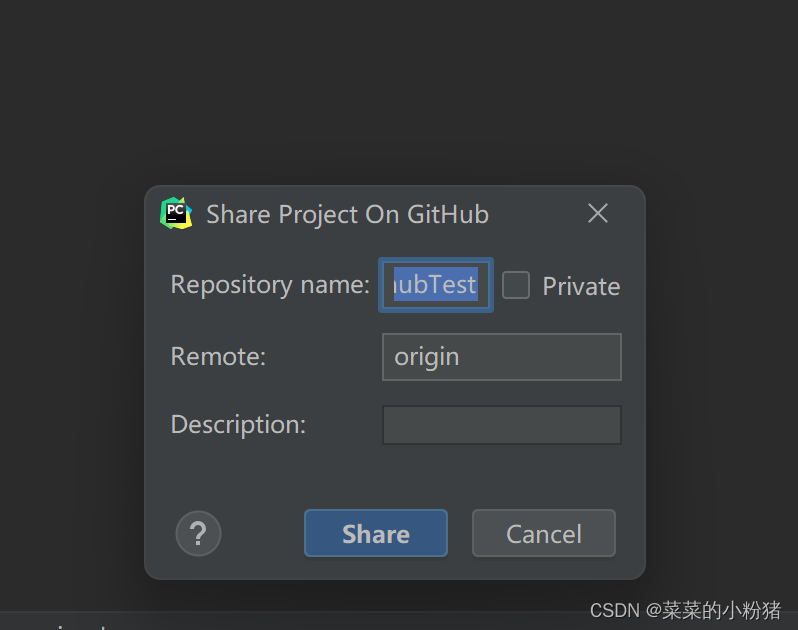Click the PyCharm logo in dialog title
This screenshot has width=798, height=630.
pyautogui.click(x=176, y=213)
